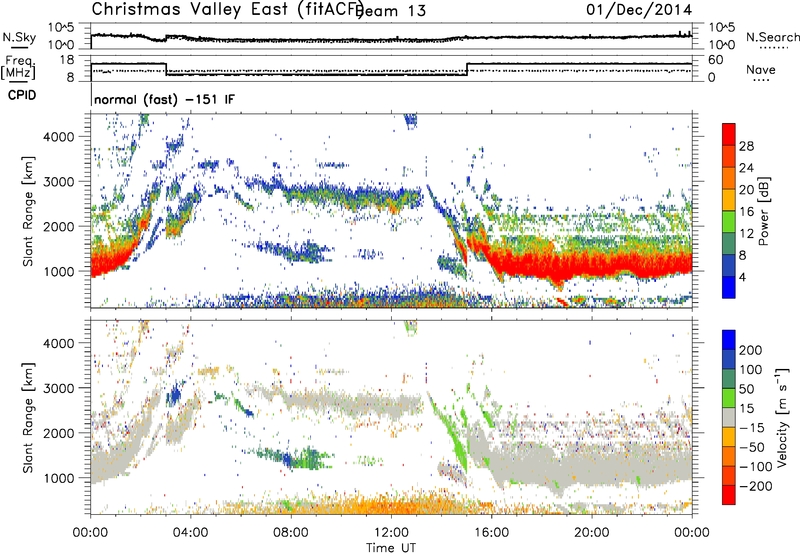Click the solid line sample under N.Sky
This screenshot has height=554, width=800.
point(19,47)
